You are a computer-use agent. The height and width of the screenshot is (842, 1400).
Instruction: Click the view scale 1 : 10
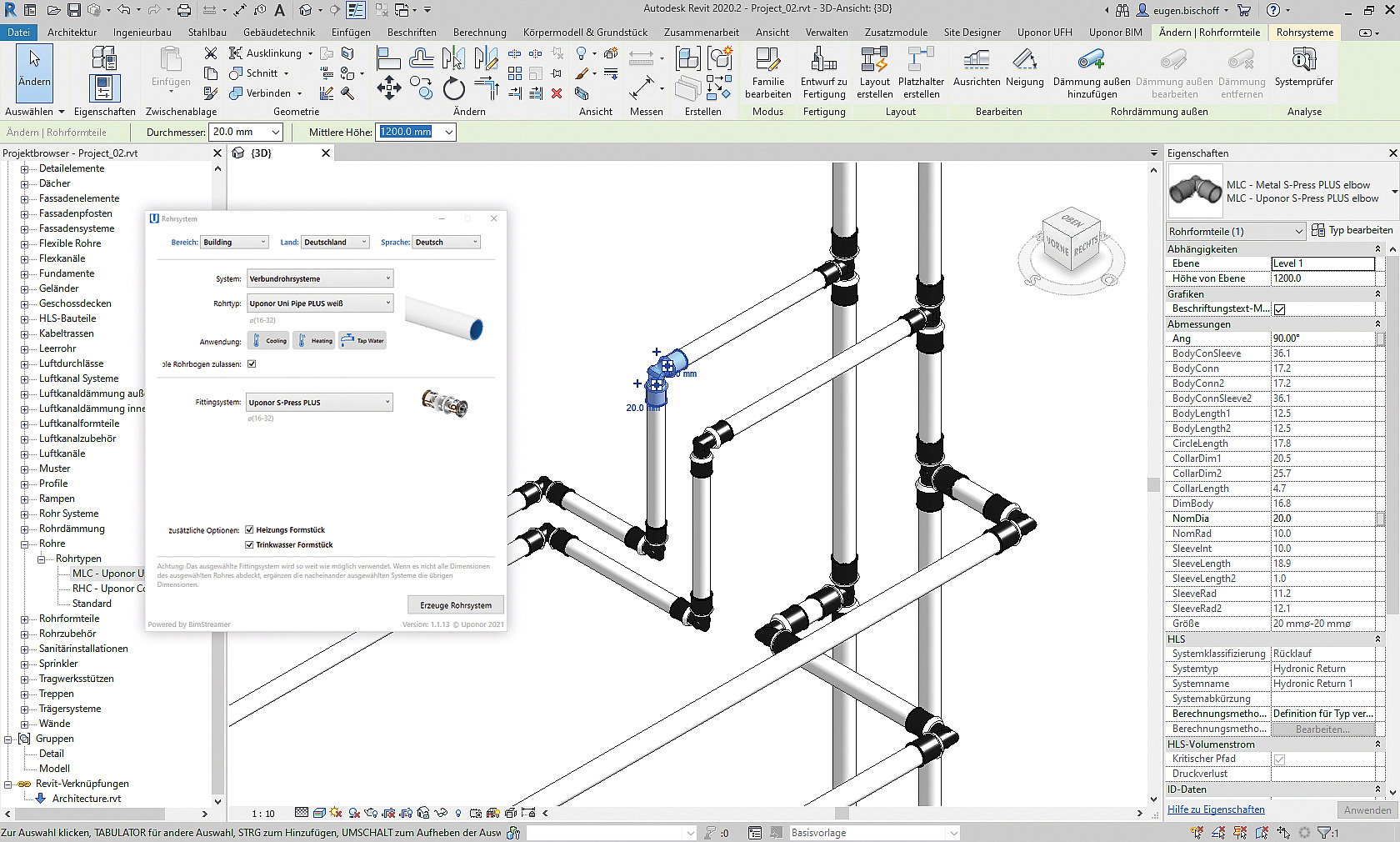tap(263, 814)
